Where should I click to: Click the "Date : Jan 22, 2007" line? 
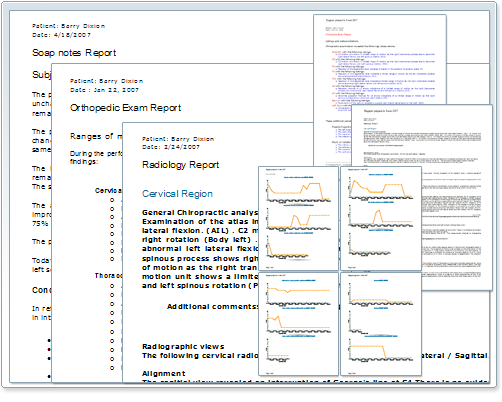click(x=104, y=90)
